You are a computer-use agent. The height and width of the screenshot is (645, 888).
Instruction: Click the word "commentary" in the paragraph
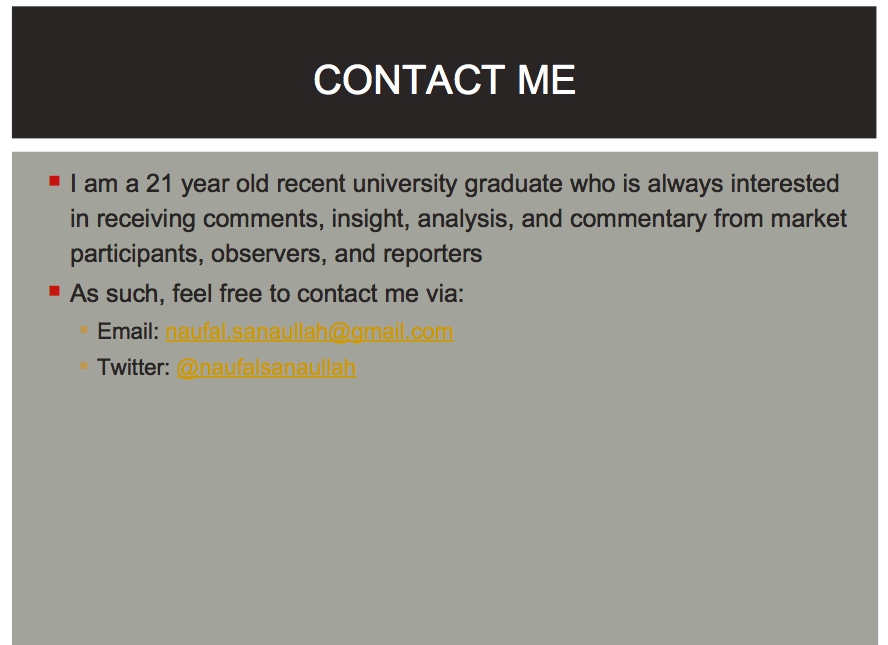638,220
